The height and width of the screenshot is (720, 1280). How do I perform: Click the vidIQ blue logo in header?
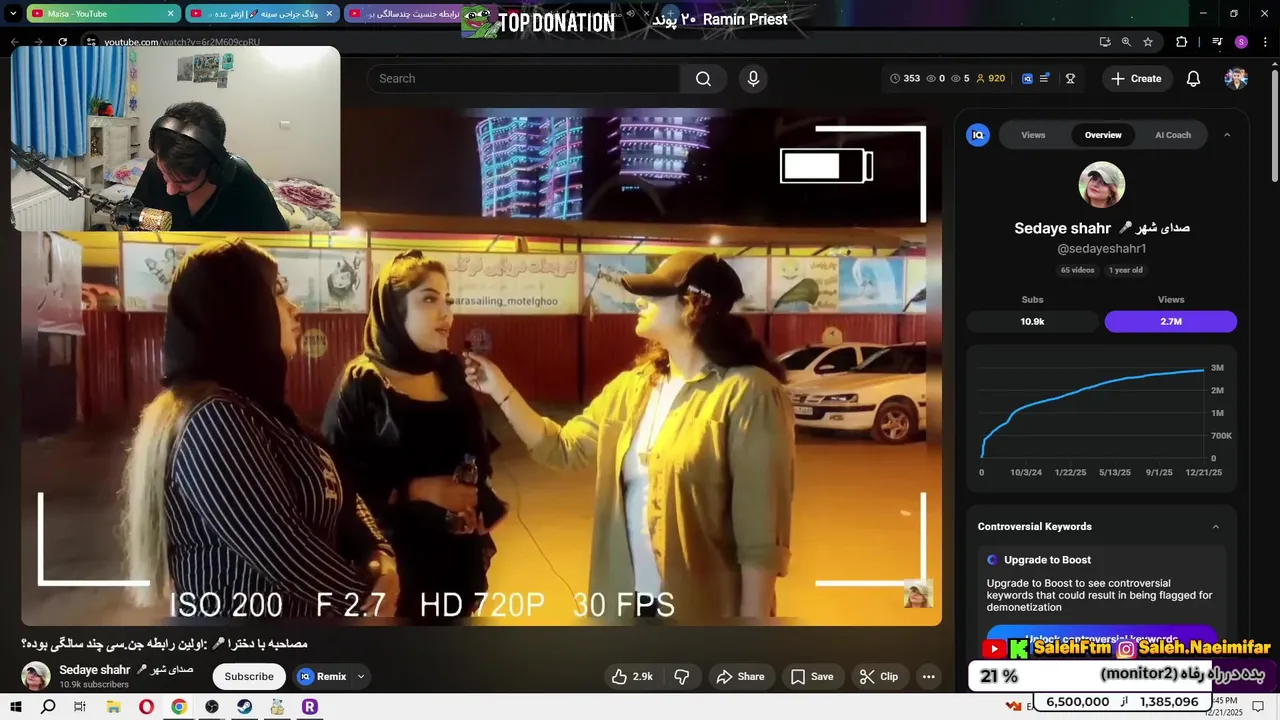[1027, 79]
